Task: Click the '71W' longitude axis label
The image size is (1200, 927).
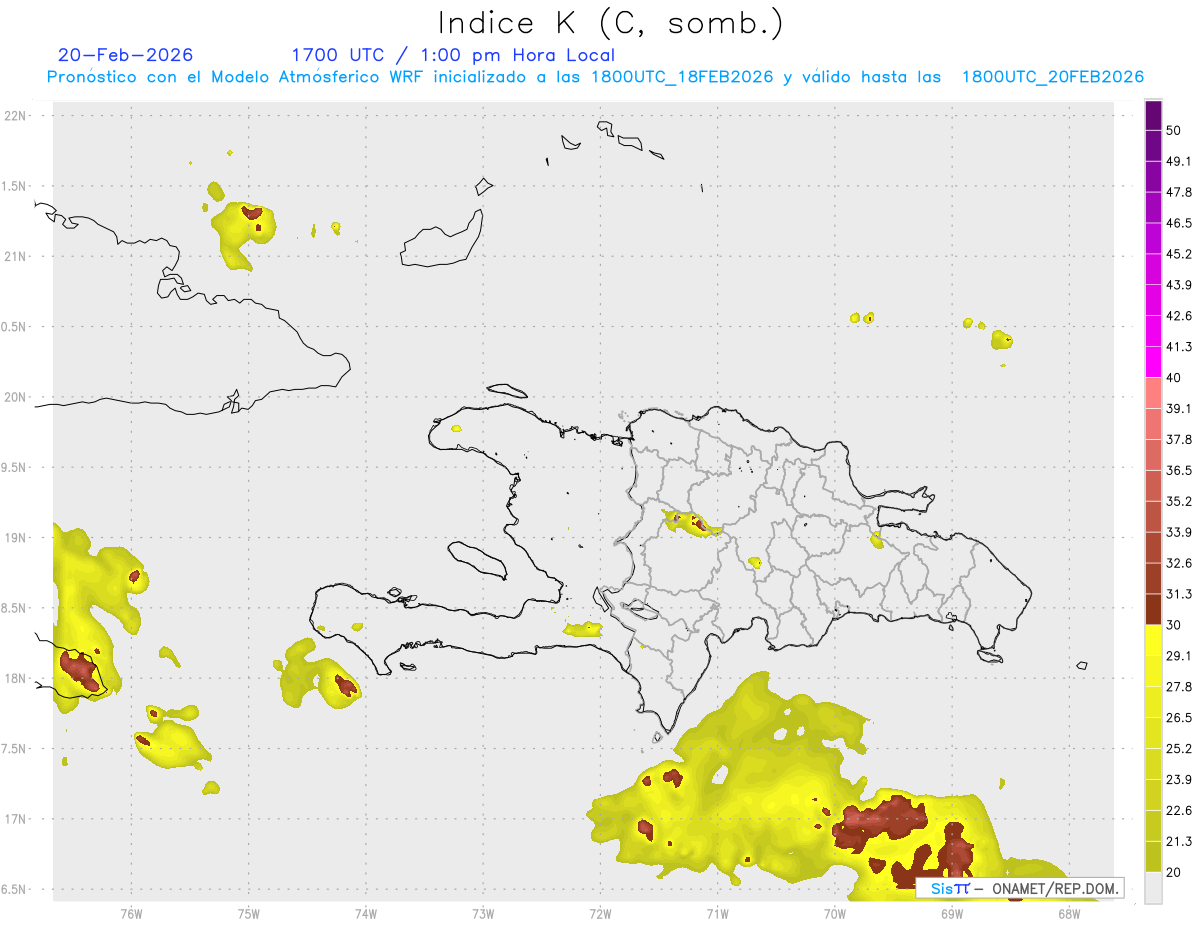Action: click(717, 913)
